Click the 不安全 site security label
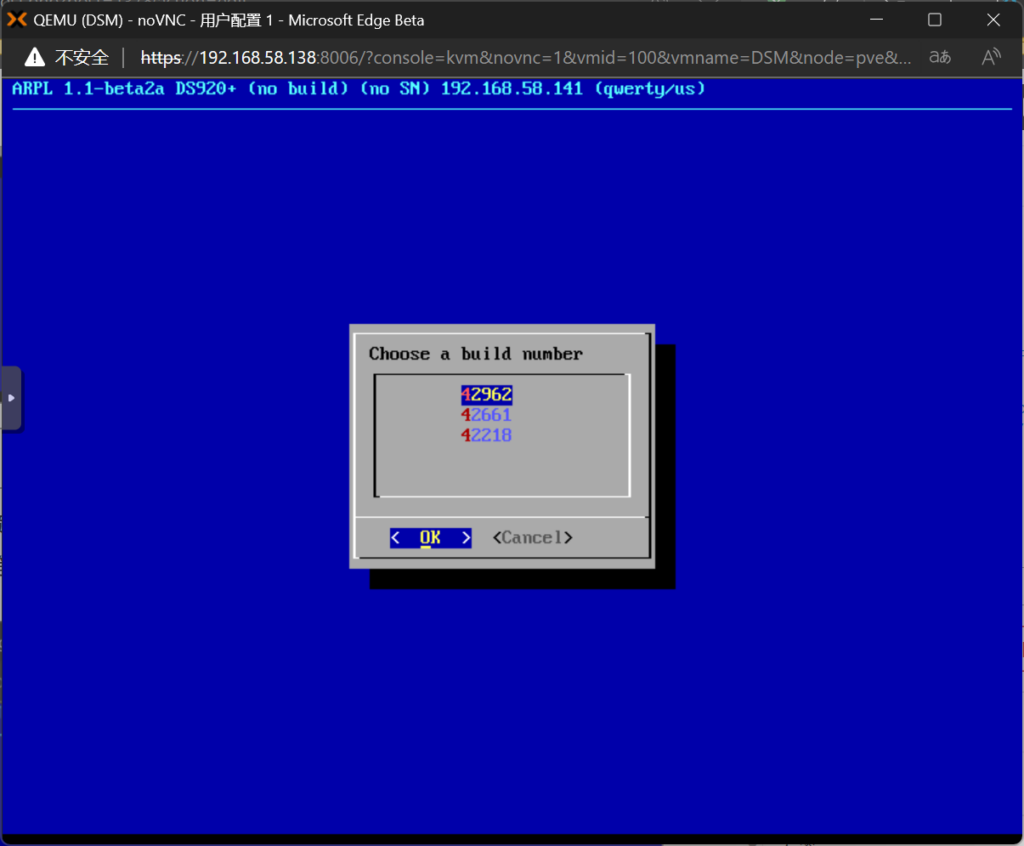 [x=81, y=57]
